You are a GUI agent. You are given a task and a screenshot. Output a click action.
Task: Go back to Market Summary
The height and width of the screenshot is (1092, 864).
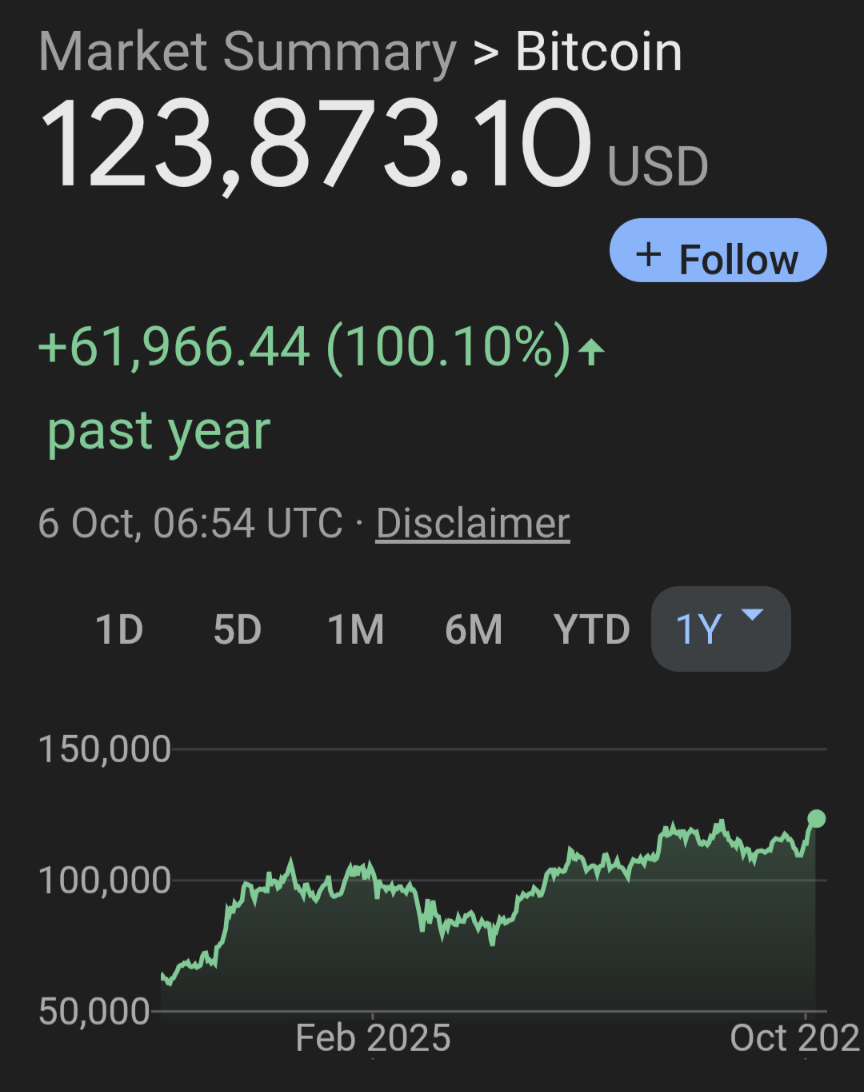247,51
